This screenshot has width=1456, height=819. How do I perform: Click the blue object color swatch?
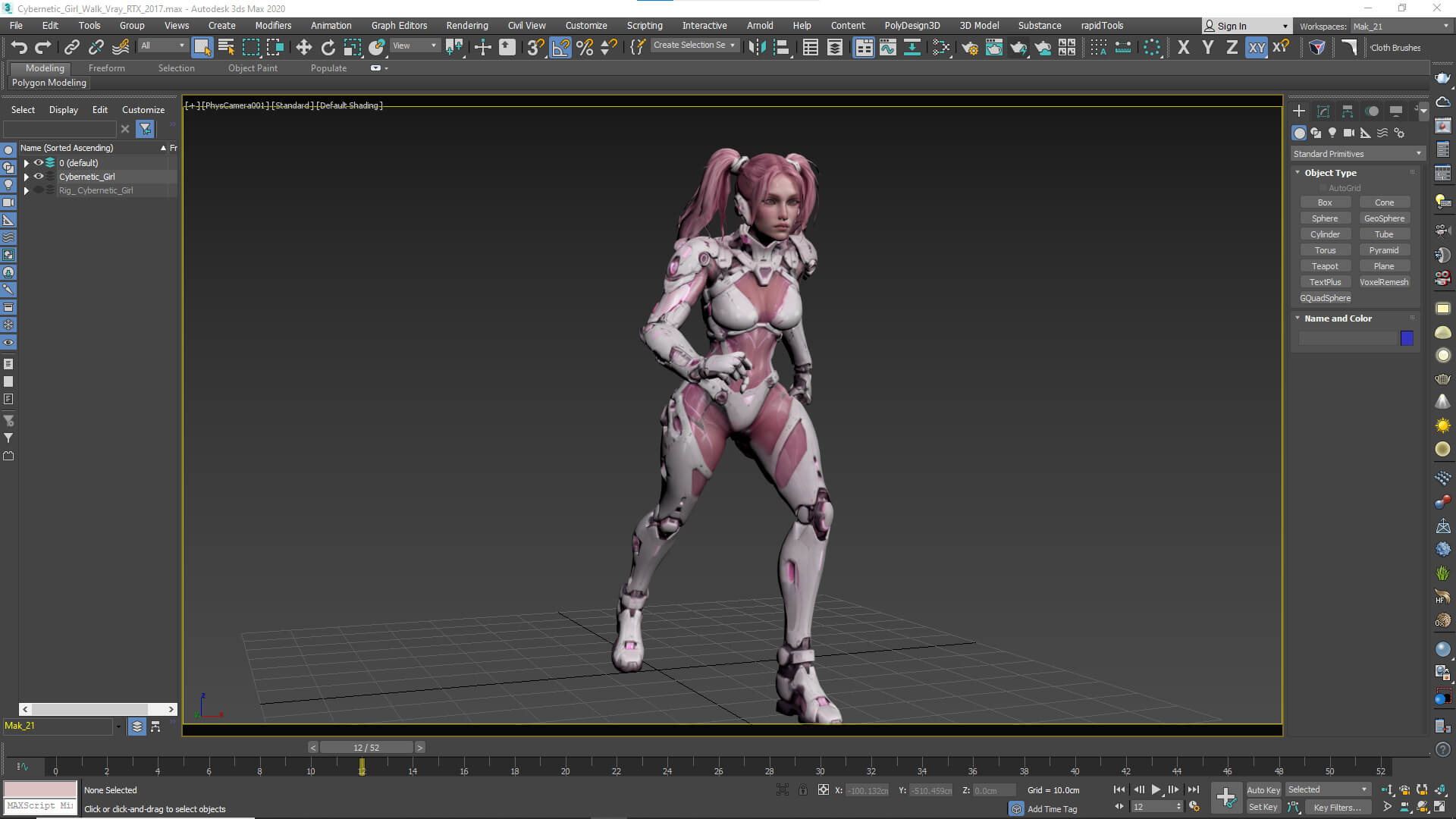(x=1407, y=338)
